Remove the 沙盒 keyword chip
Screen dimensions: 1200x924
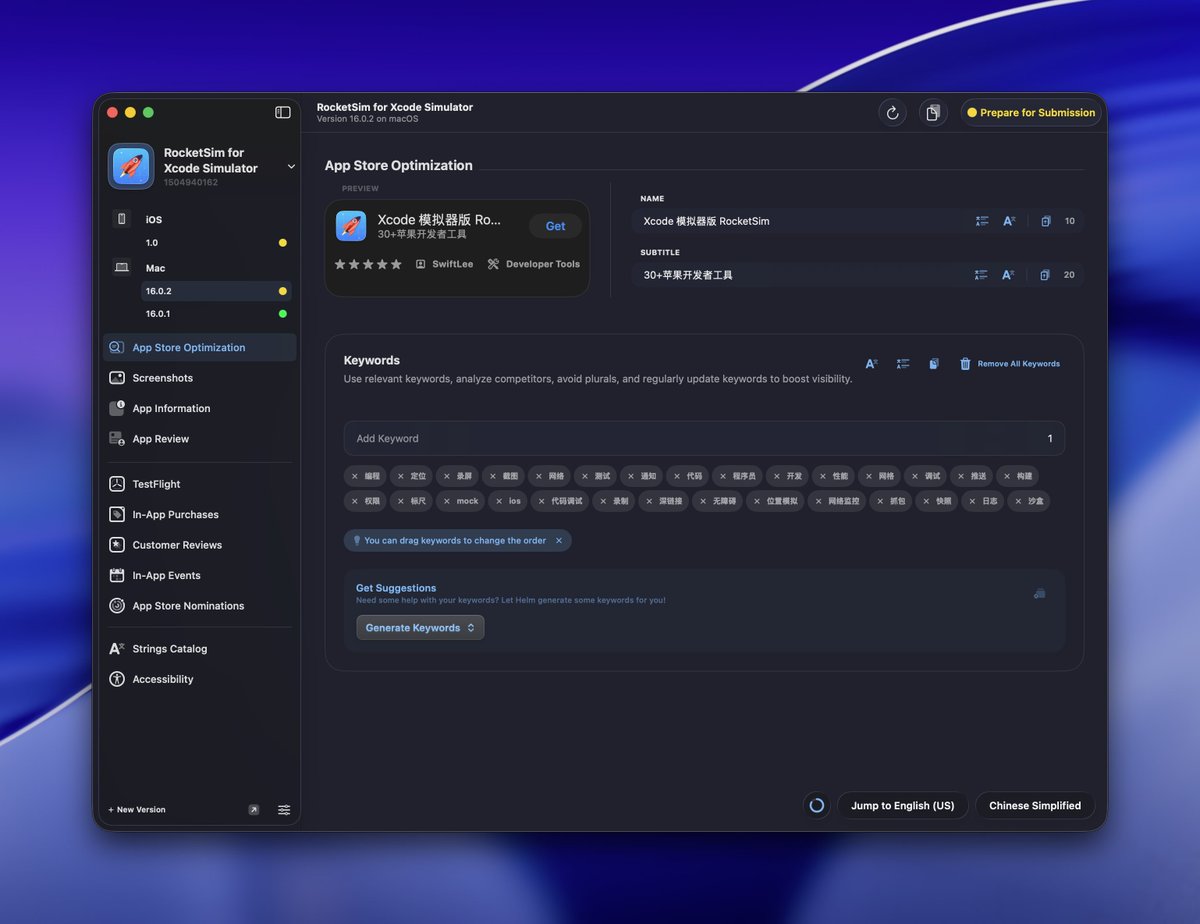click(x=1018, y=501)
